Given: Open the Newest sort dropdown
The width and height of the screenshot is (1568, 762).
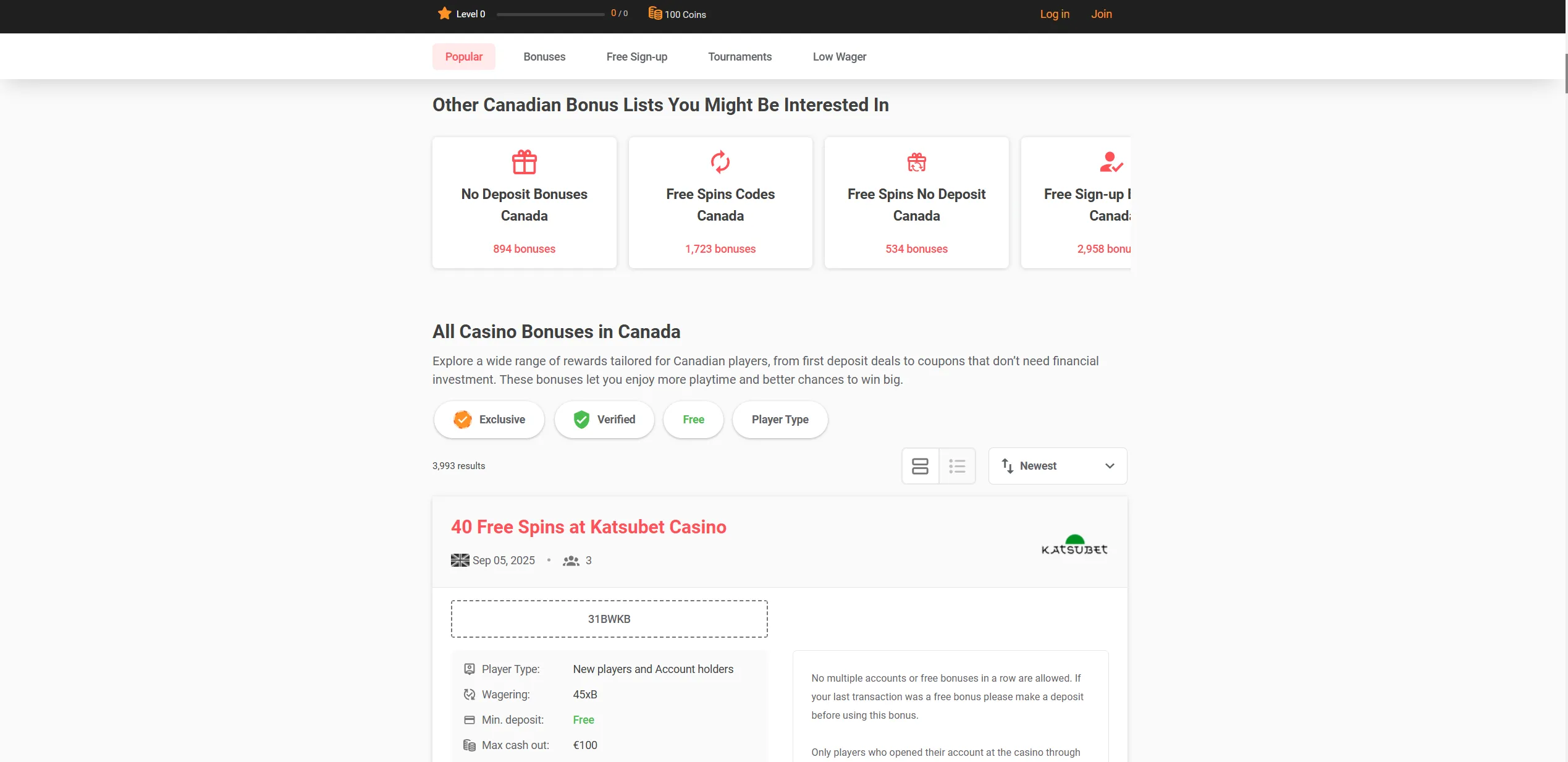Looking at the screenshot, I should click(1057, 466).
